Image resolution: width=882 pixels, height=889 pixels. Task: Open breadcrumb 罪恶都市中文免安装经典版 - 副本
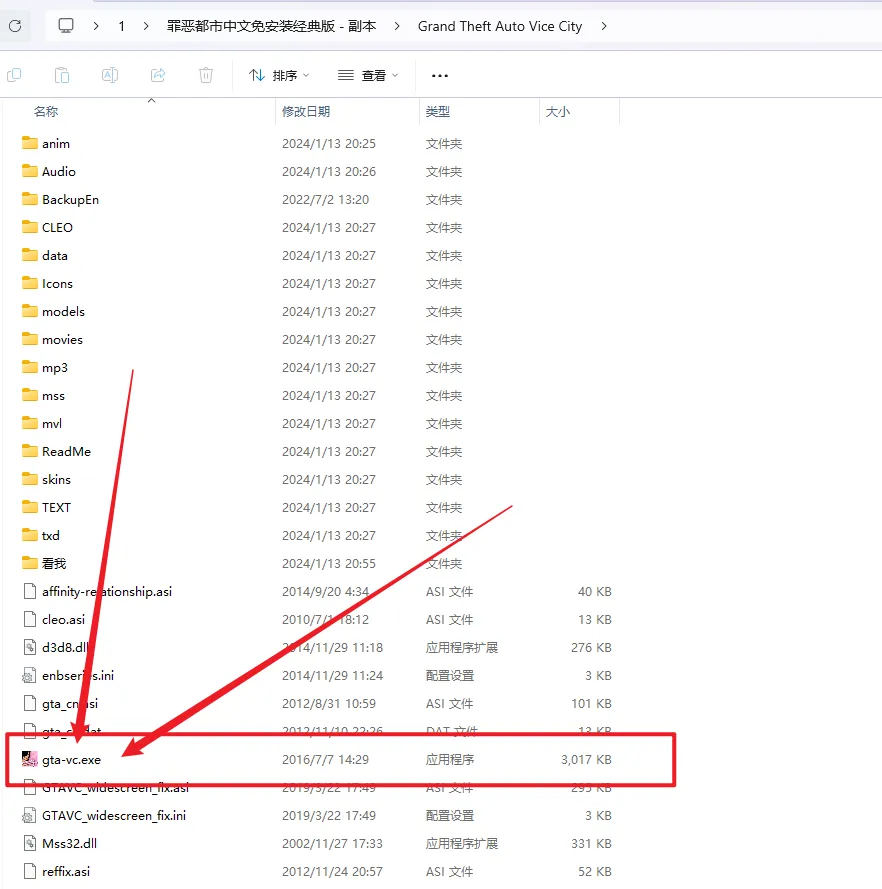pyautogui.click(x=271, y=26)
